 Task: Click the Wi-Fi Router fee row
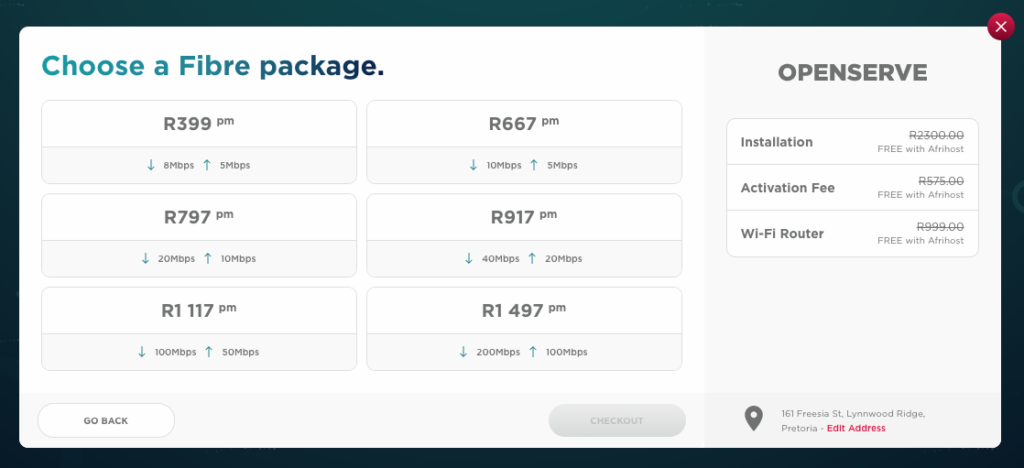(x=852, y=234)
